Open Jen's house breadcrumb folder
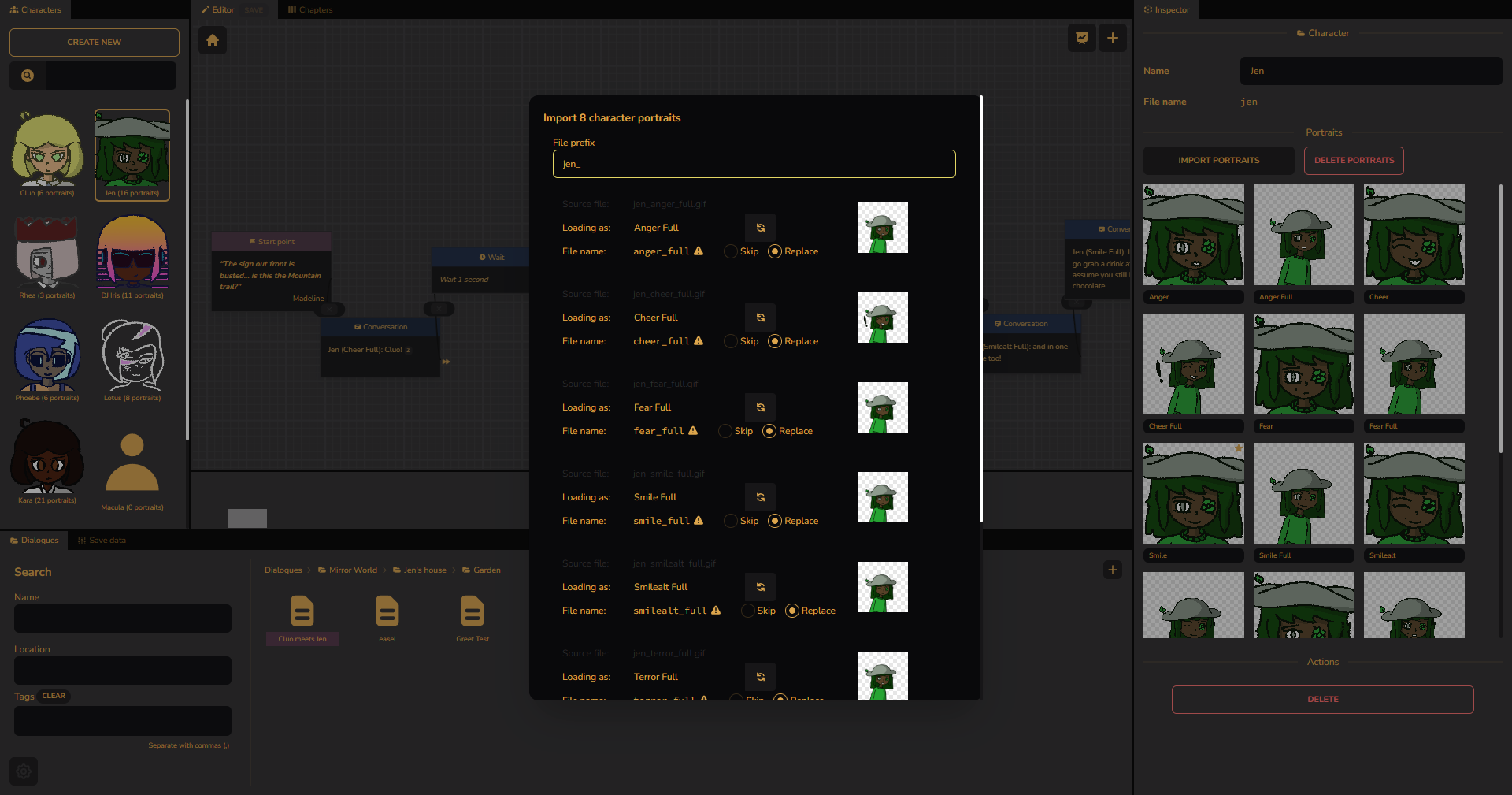 pos(420,570)
